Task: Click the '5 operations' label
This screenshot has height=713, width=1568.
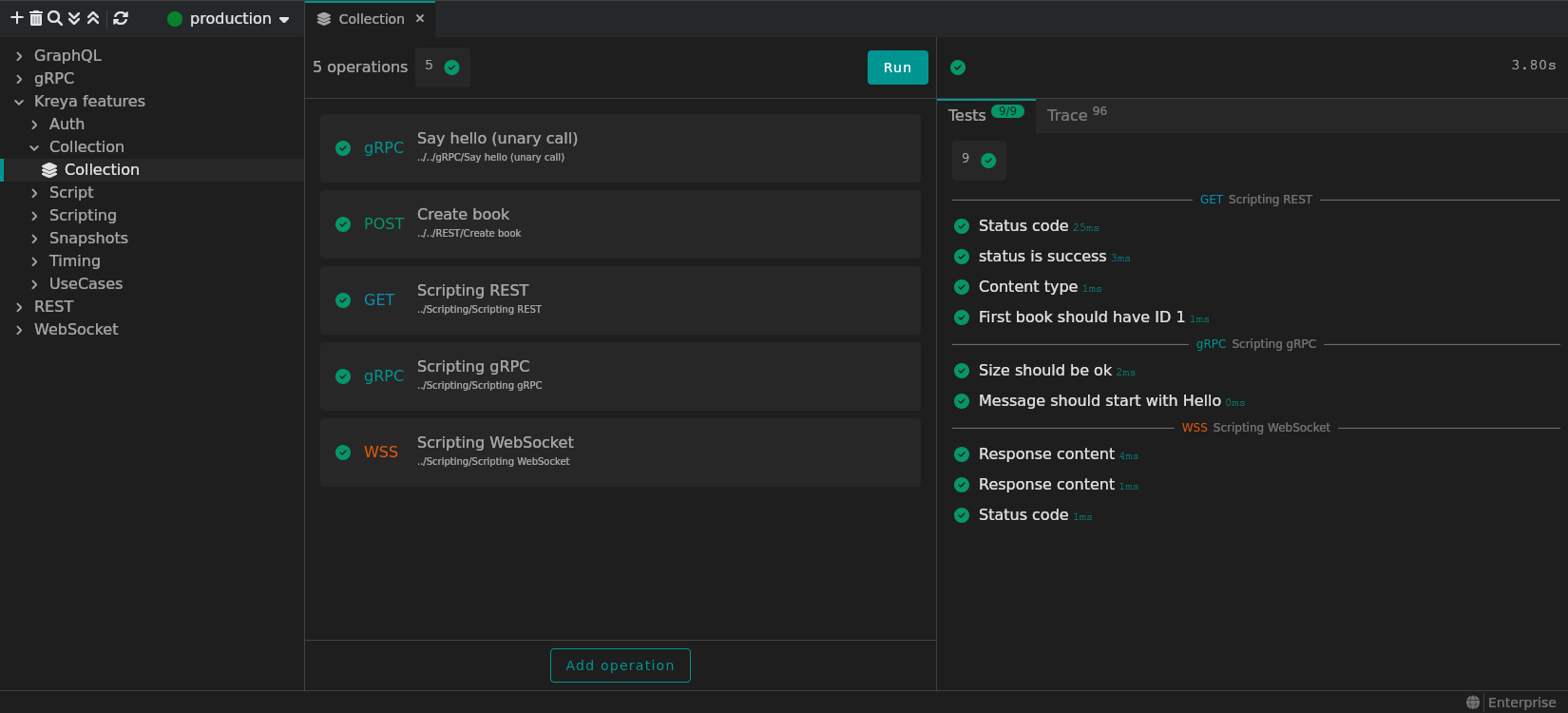Action: pyautogui.click(x=360, y=67)
